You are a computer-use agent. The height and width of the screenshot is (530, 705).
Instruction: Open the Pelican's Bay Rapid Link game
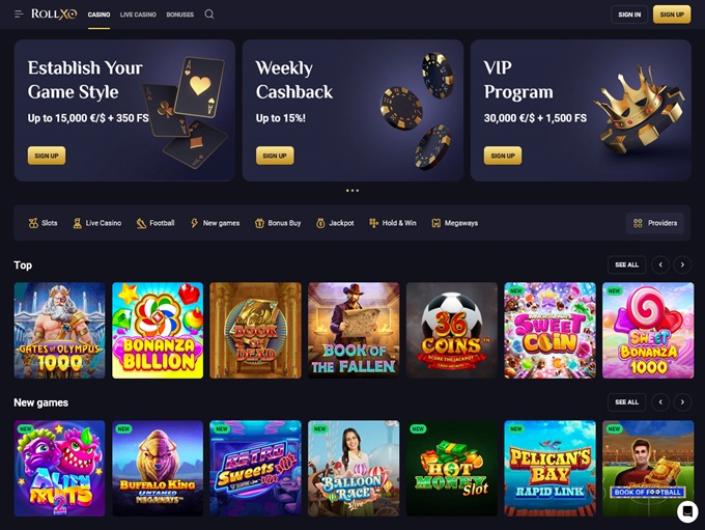coord(550,468)
